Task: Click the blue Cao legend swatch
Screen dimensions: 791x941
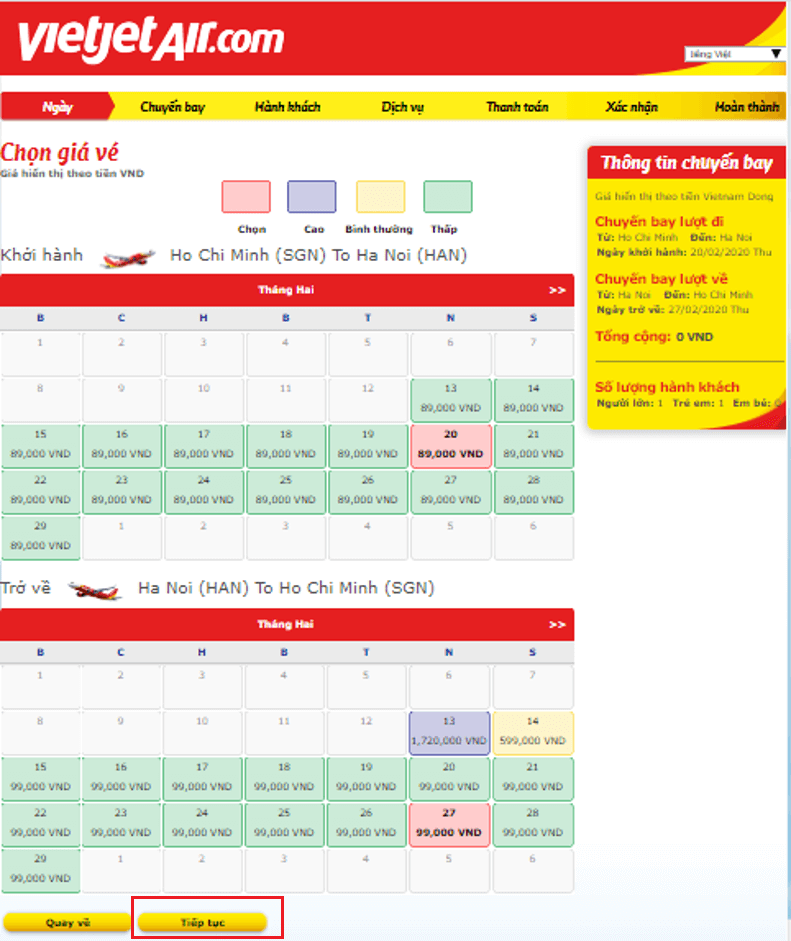Action: [312, 197]
